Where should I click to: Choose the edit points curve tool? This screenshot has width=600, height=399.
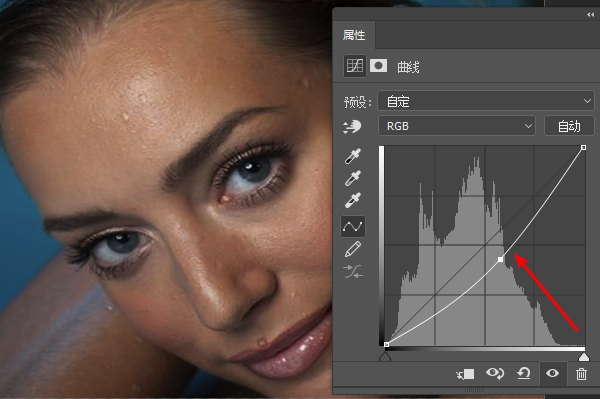(x=352, y=226)
